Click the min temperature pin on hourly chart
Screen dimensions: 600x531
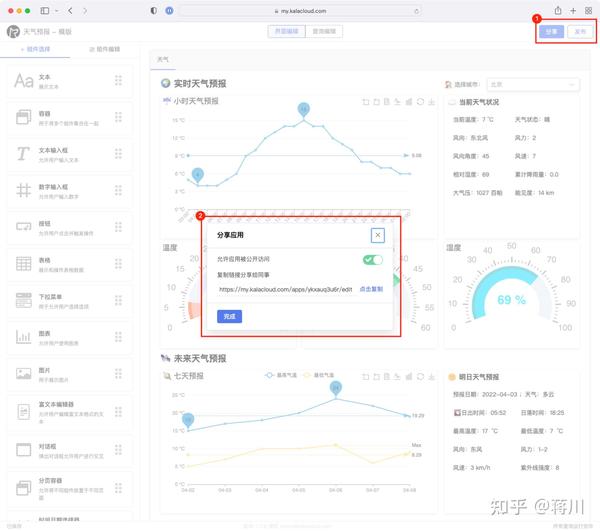(197, 176)
